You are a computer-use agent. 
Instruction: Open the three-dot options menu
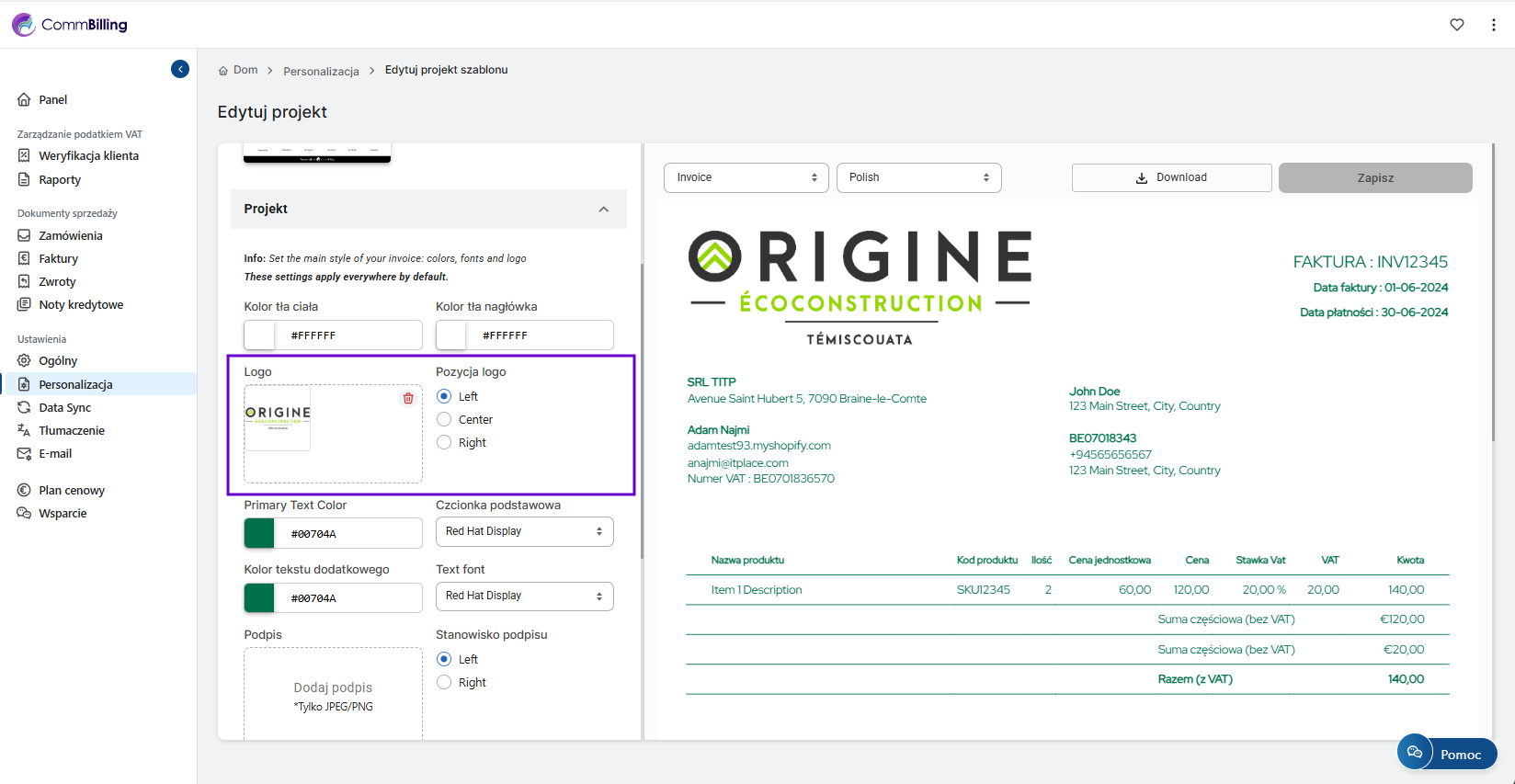pyautogui.click(x=1493, y=25)
